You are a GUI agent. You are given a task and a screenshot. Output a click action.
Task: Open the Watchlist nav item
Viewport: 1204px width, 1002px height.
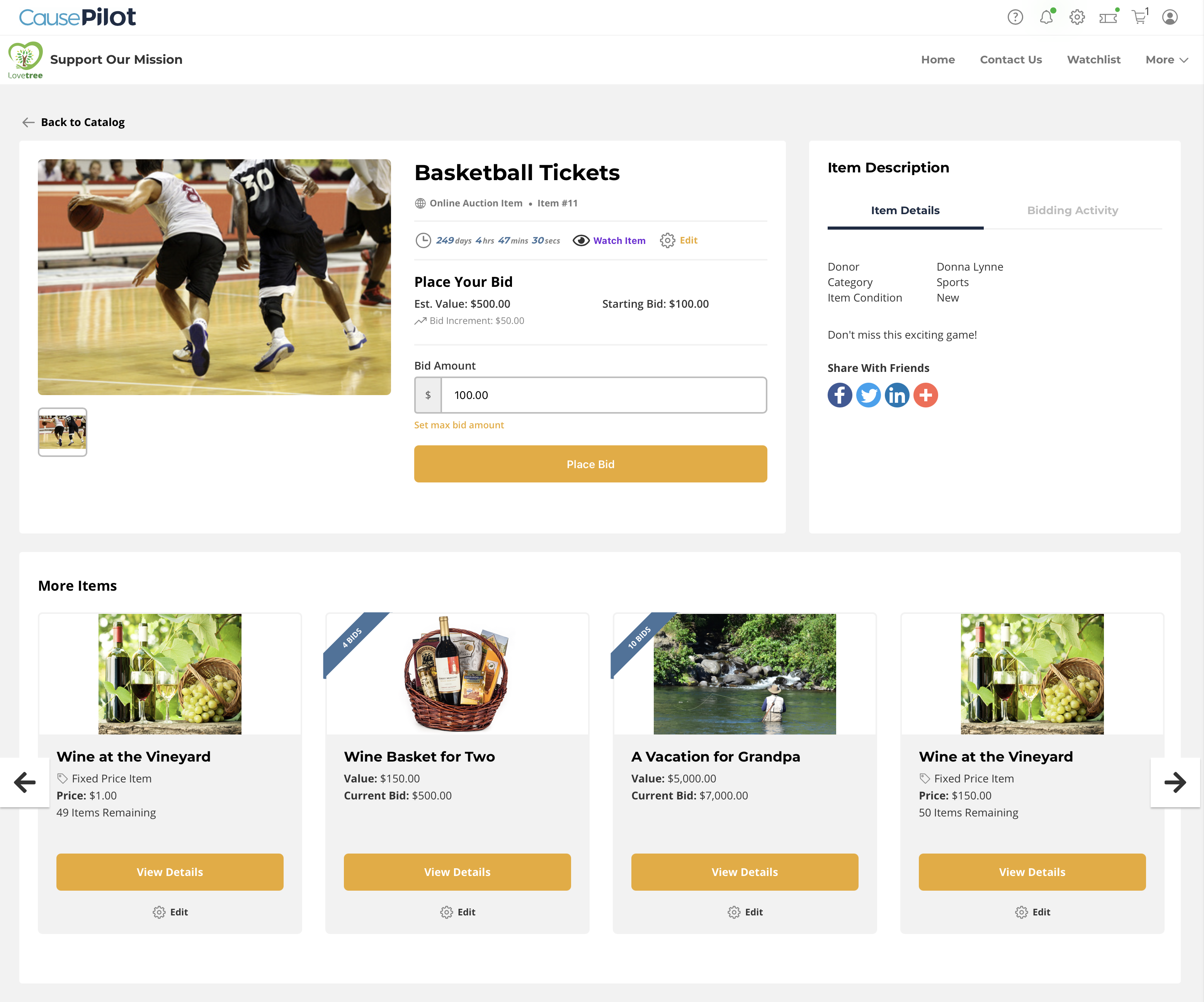[1093, 60]
